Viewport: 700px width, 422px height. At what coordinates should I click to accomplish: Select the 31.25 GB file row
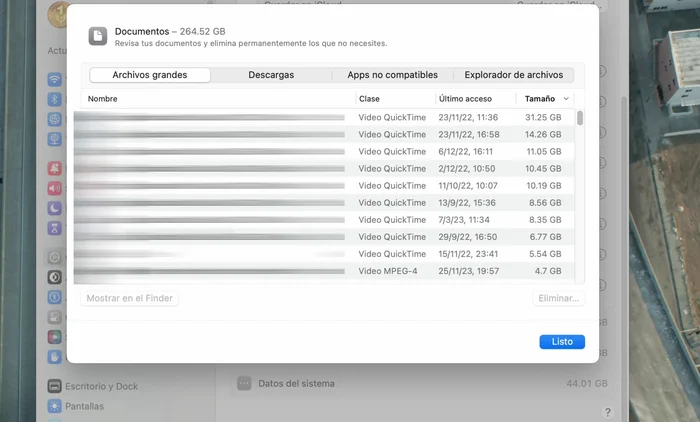click(324, 117)
